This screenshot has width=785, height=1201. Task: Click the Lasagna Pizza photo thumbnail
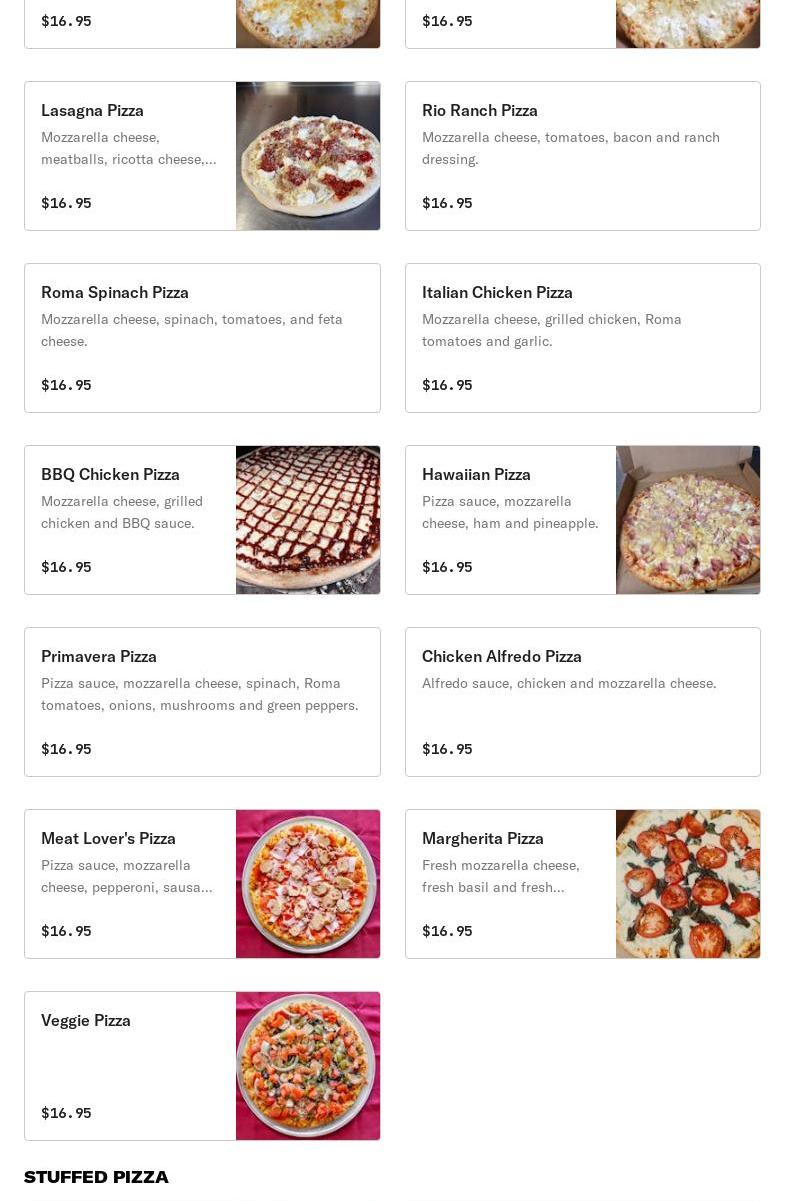(x=308, y=156)
